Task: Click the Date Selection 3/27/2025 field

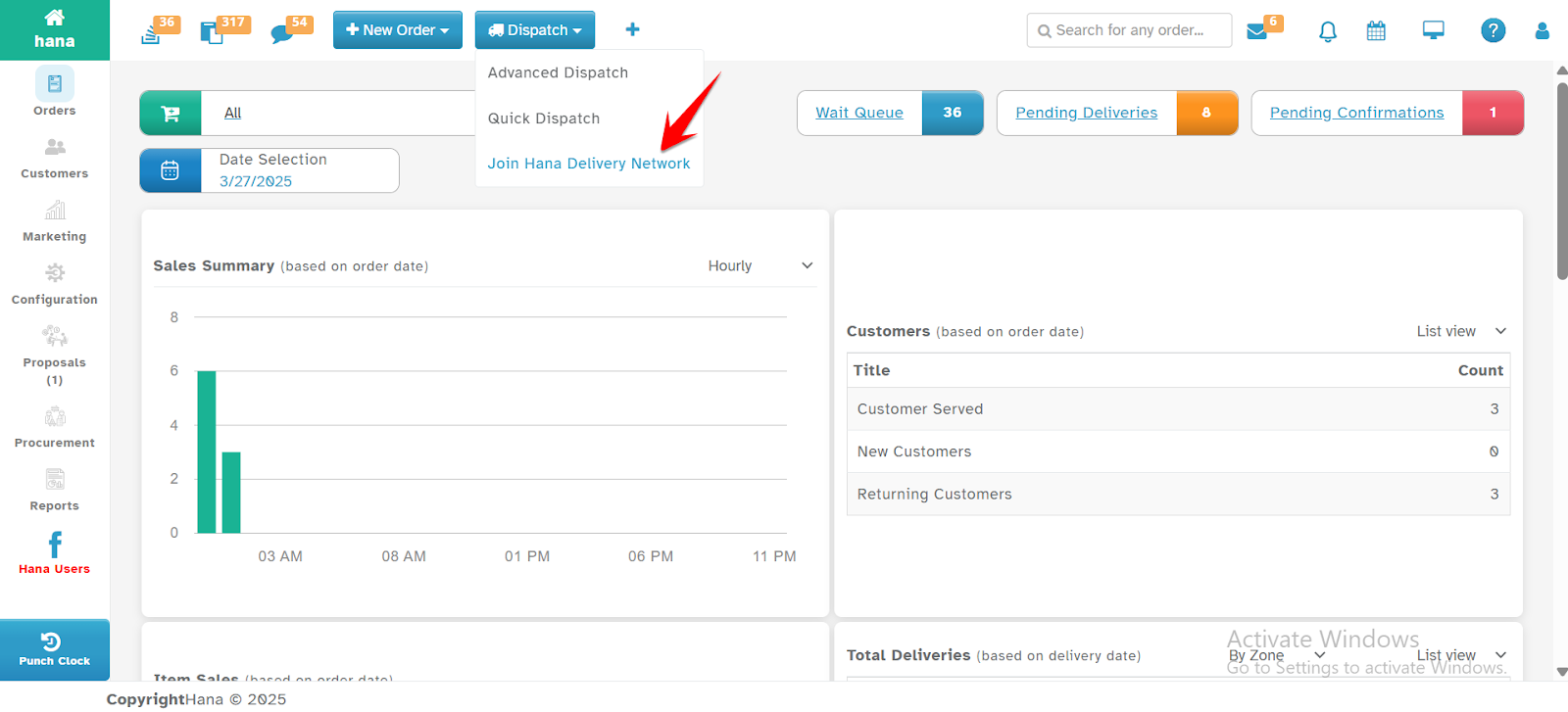Action: coord(300,170)
